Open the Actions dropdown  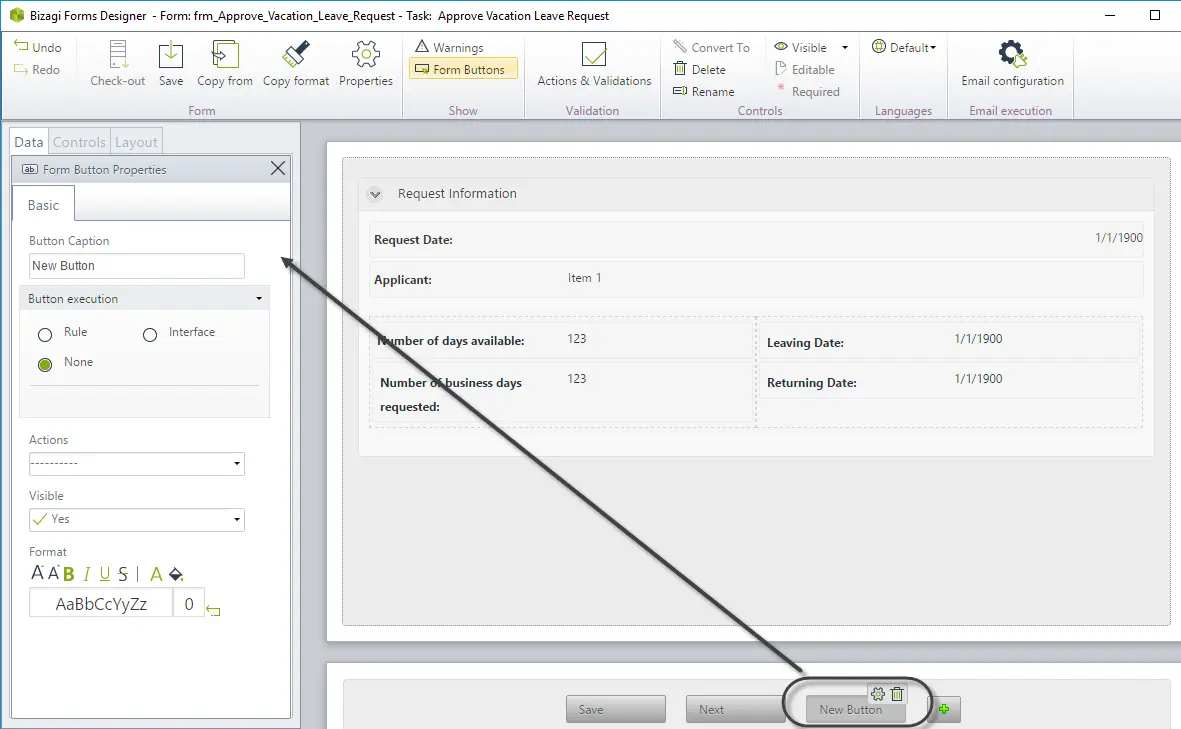[x=137, y=464]
